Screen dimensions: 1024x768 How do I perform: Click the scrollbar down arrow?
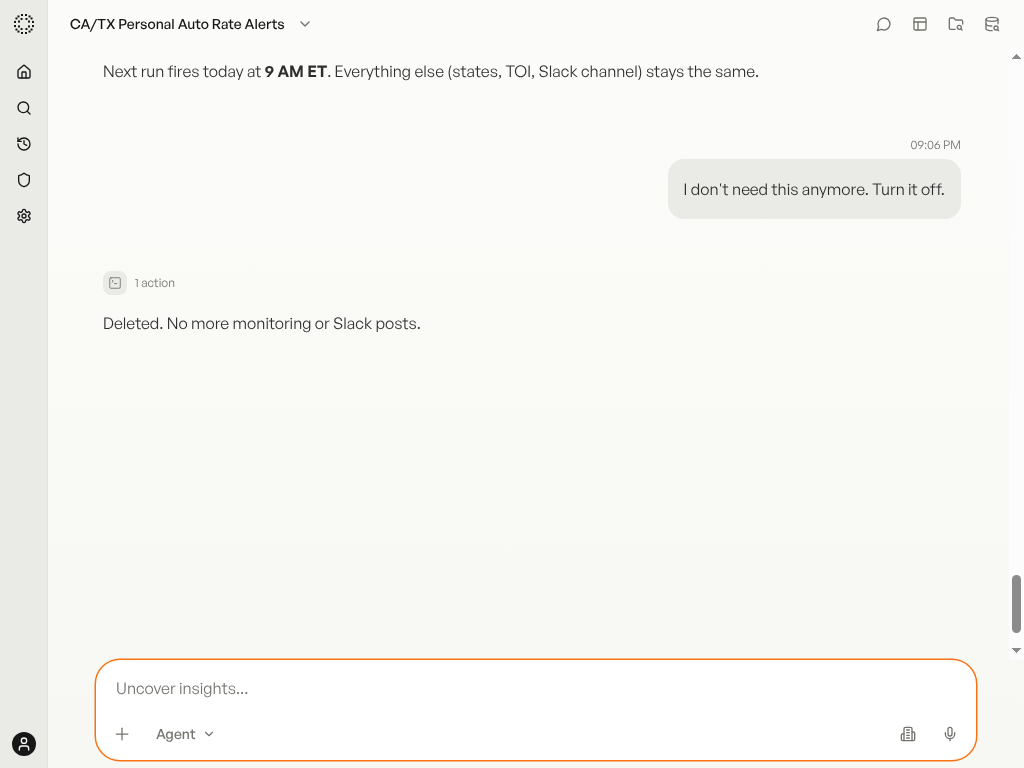point(1016,650)
